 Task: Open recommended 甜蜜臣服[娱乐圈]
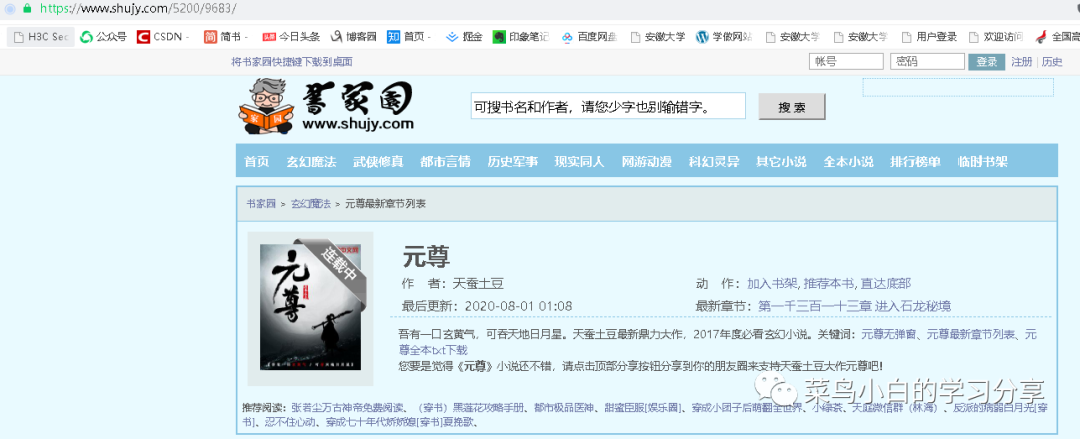[643, 407]
